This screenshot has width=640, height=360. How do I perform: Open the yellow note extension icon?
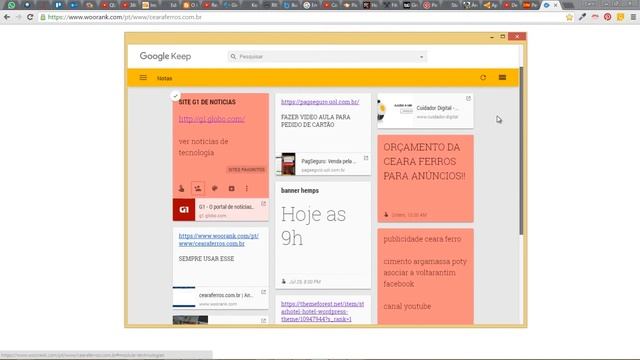(620, 17)
